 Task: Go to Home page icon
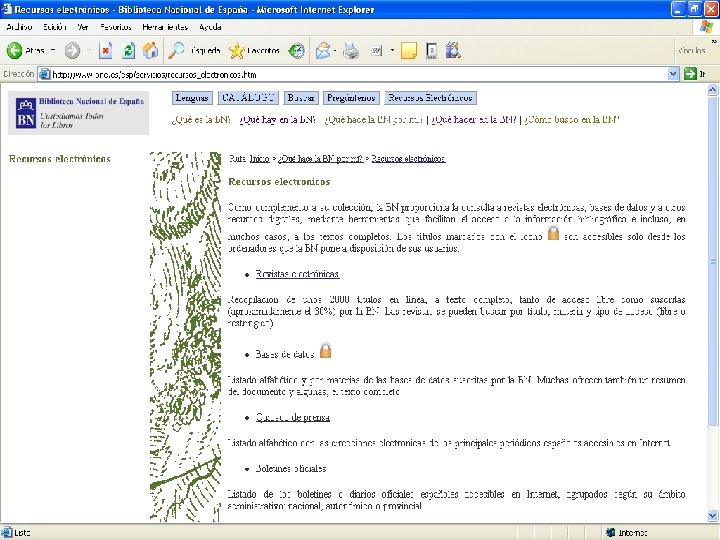click(x=151, y=51)
